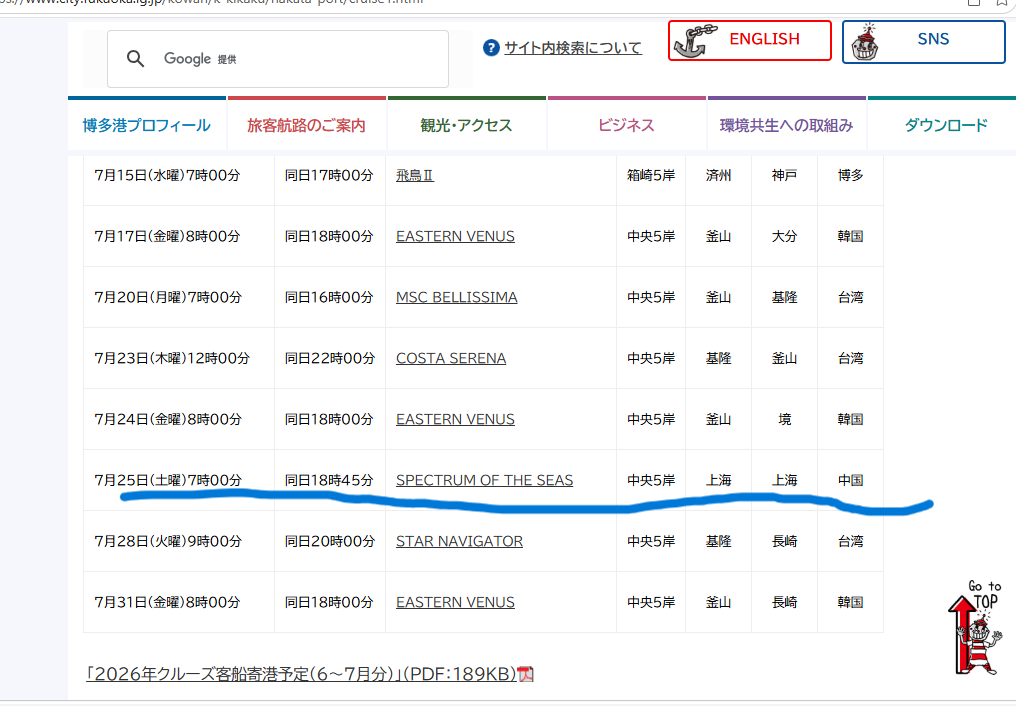Open EASTERN VENUS link for 7月17日
The height and width of the screenshot is (706, 1016).
point(456,236)
